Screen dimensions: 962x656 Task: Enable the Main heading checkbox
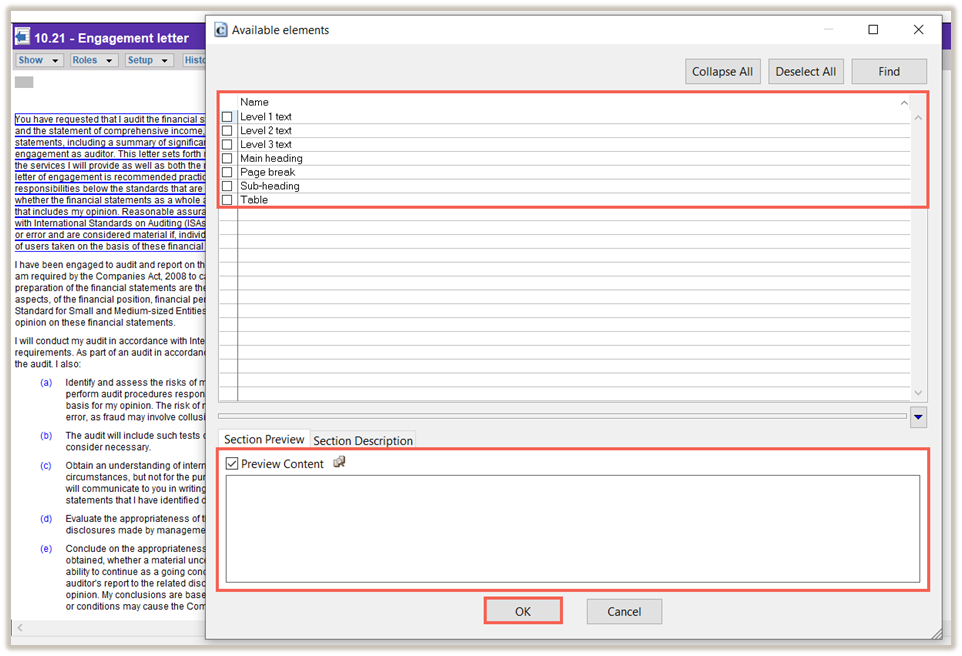click(227, 158)
